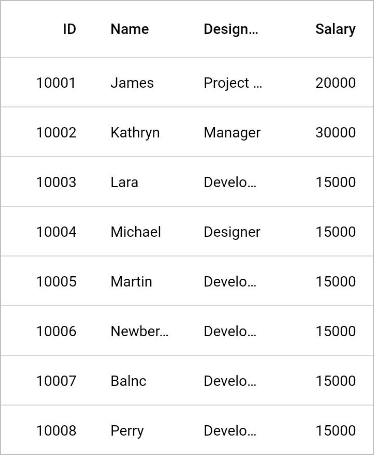
Task: Click the truncated Designation column header
Action: [233, 29]
